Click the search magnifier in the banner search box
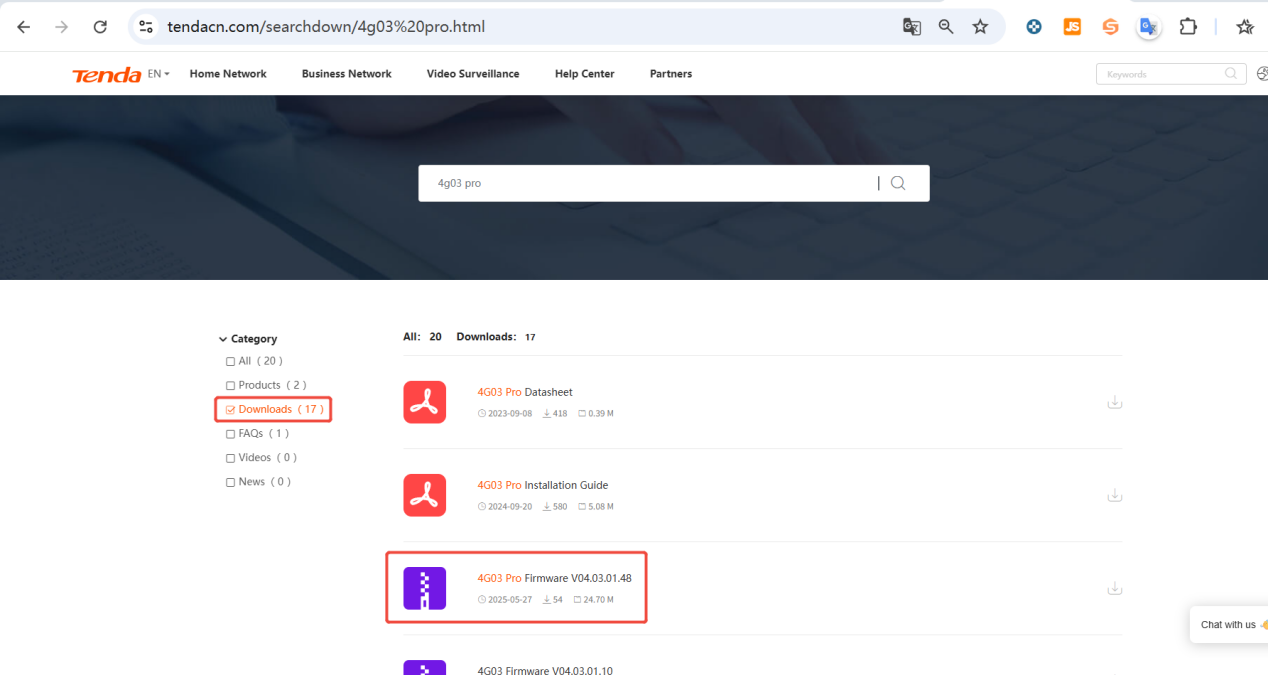 (898, 183)
